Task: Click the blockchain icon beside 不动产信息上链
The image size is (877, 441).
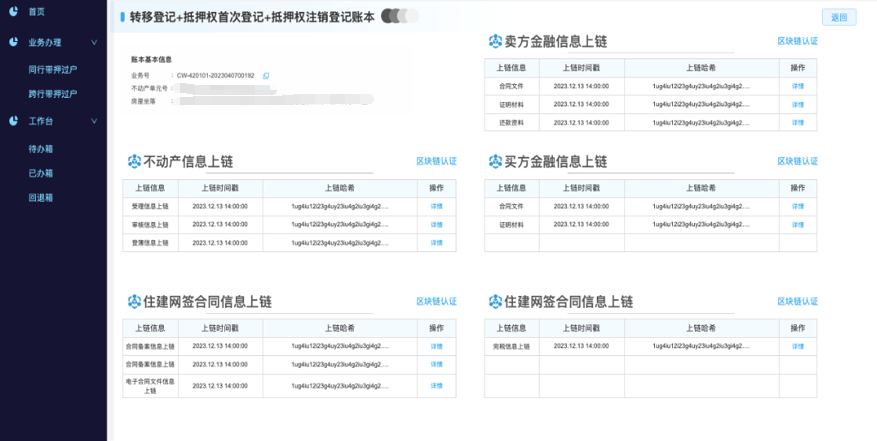Action: tap(135, 161)
